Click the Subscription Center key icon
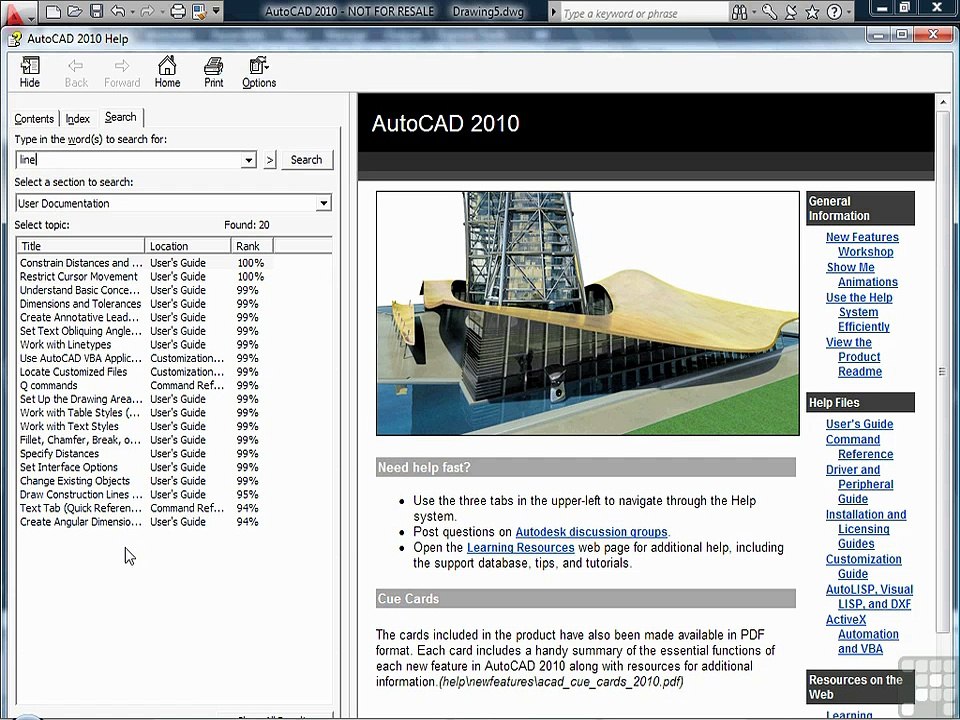The width and height of the screenshot is (960, 720). click(770, 12)
